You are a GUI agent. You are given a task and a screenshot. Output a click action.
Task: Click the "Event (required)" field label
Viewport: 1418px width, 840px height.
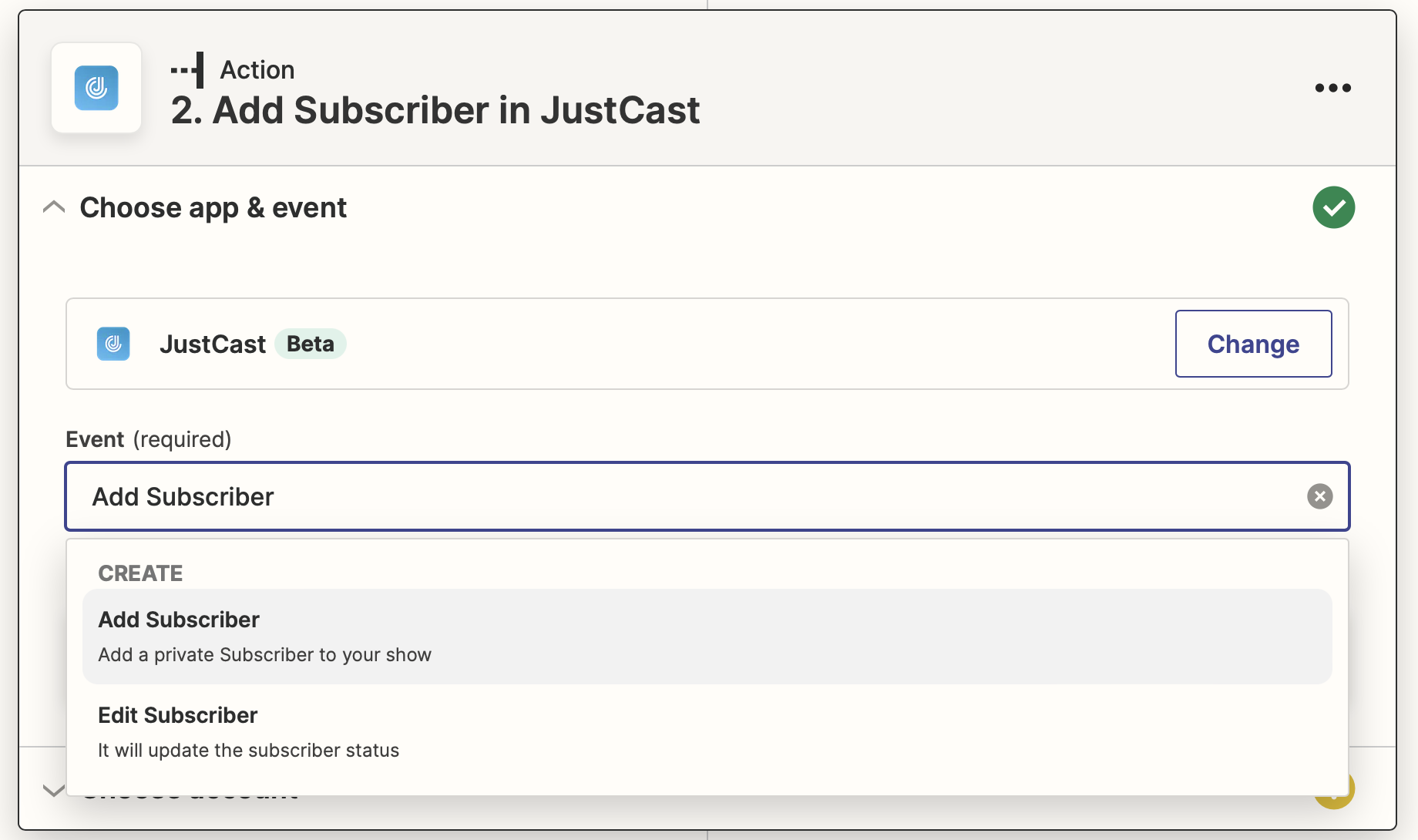[x=149, y=439]
